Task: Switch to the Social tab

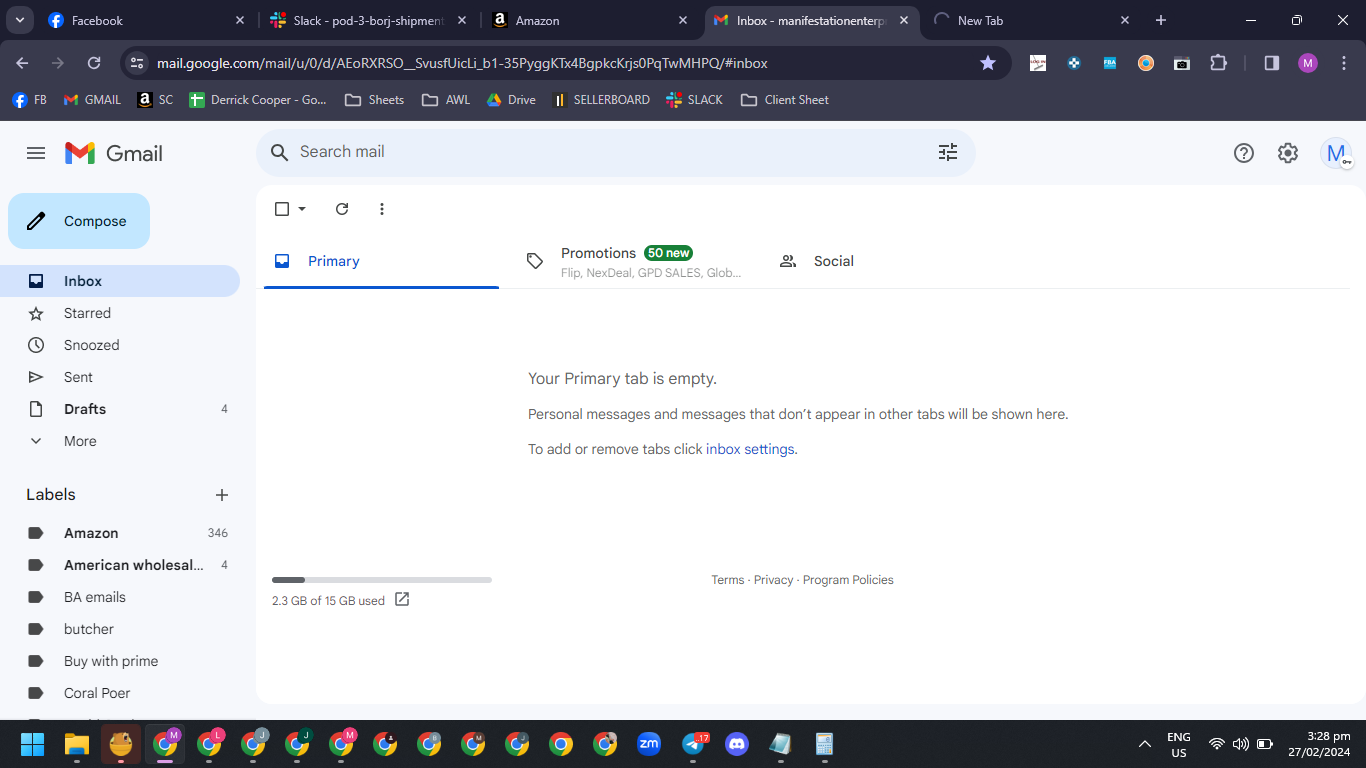Action: coord(834,261)
